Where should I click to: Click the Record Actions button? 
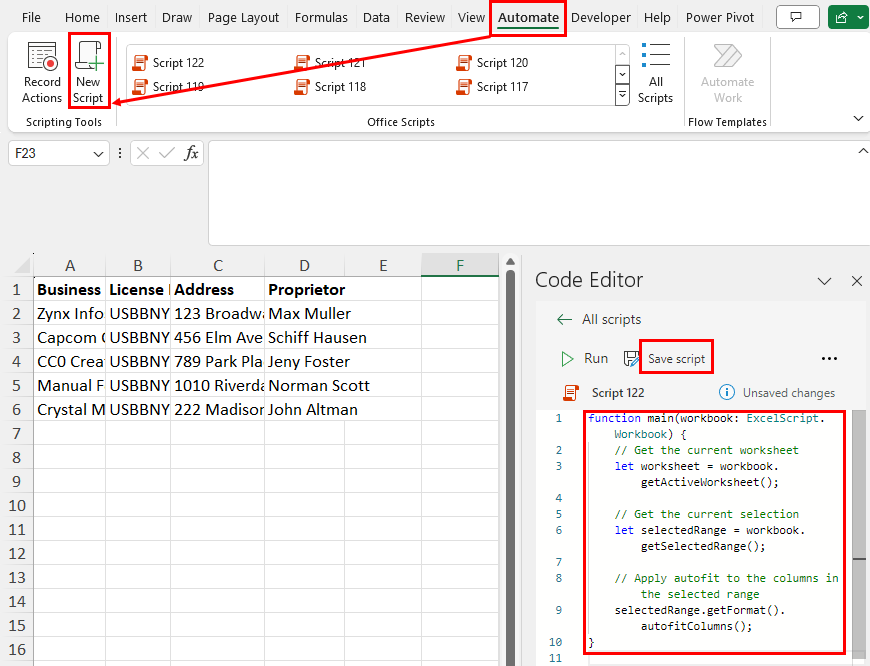pyautogui.click(x=42, y=72)
